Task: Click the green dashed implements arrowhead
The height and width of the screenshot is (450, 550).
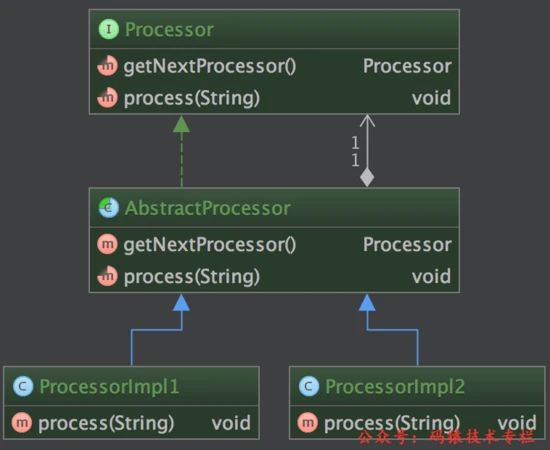Action: point(181,124)
